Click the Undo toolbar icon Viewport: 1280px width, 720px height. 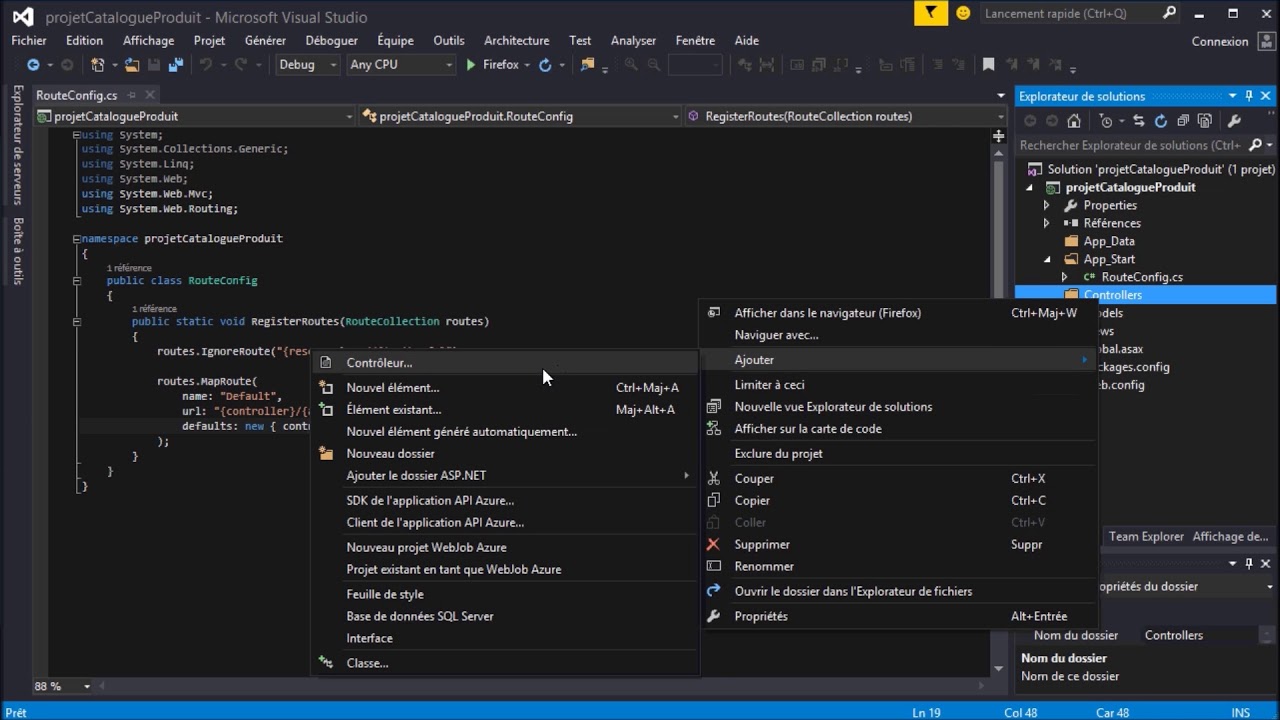coord(206,65)
